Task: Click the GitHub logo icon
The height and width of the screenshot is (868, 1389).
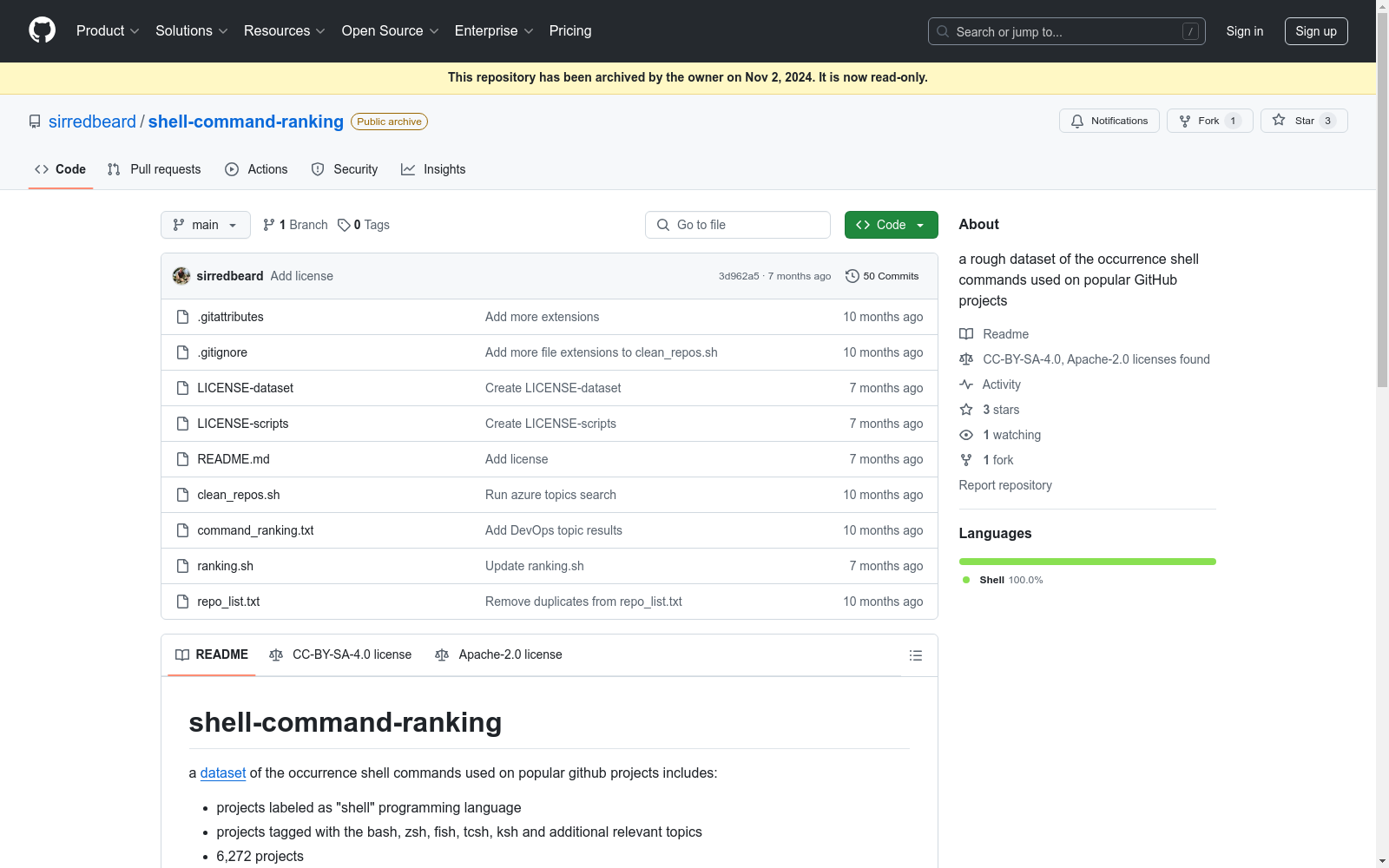Action: 42,30
